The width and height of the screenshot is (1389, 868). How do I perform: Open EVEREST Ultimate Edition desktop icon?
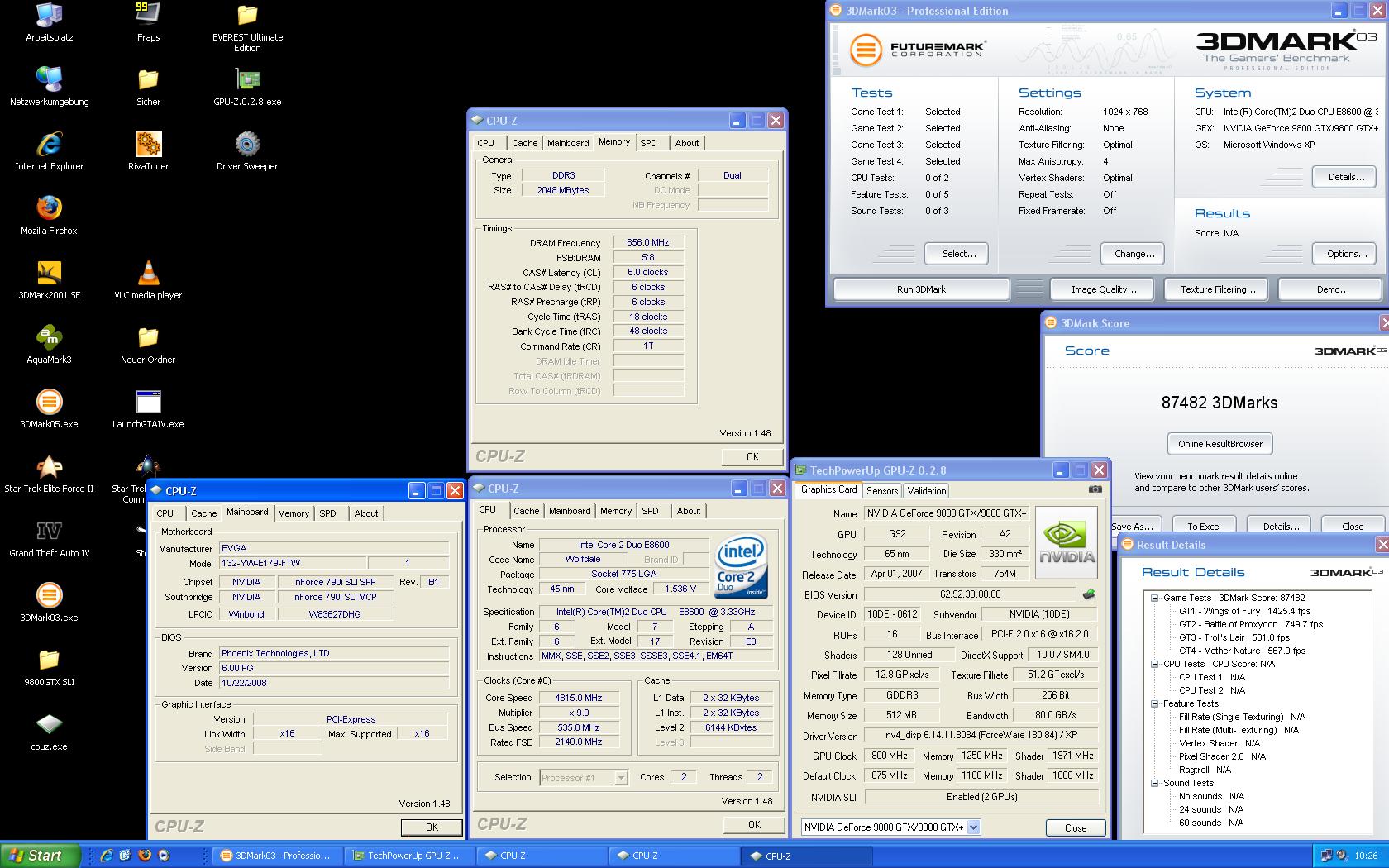coord(247,28)
